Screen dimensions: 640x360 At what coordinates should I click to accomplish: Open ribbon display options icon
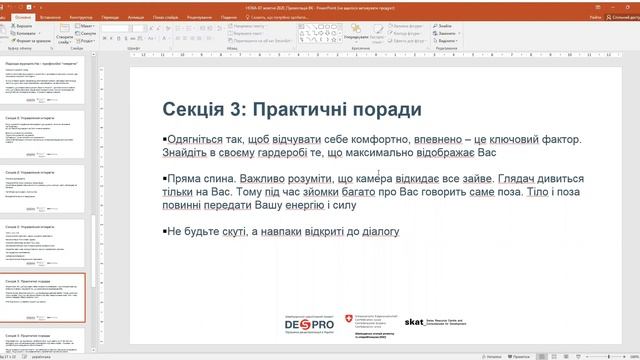tap(598, 7)
